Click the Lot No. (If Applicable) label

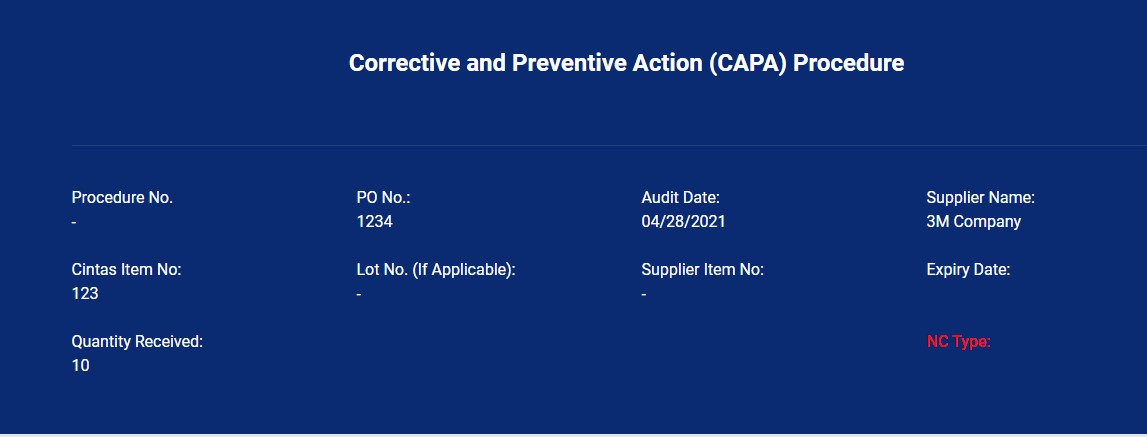pos(435,270)
